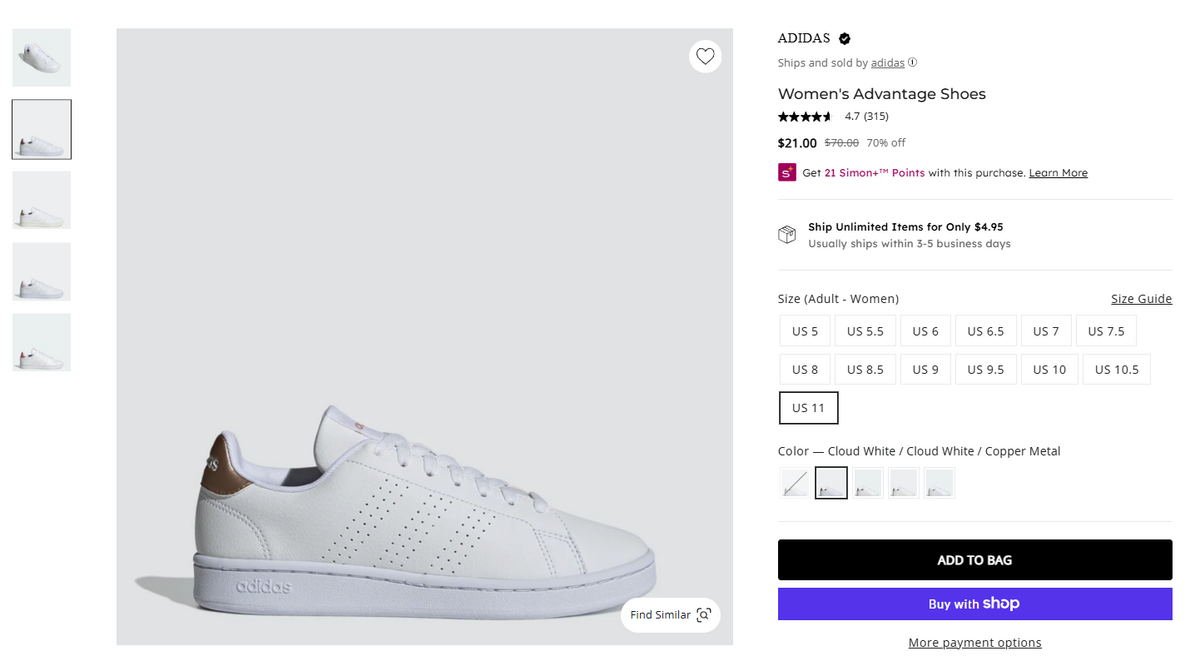
Task: Click Learn More about Simon+ points
Action: pyautogui.click(x=1058, y=173)
